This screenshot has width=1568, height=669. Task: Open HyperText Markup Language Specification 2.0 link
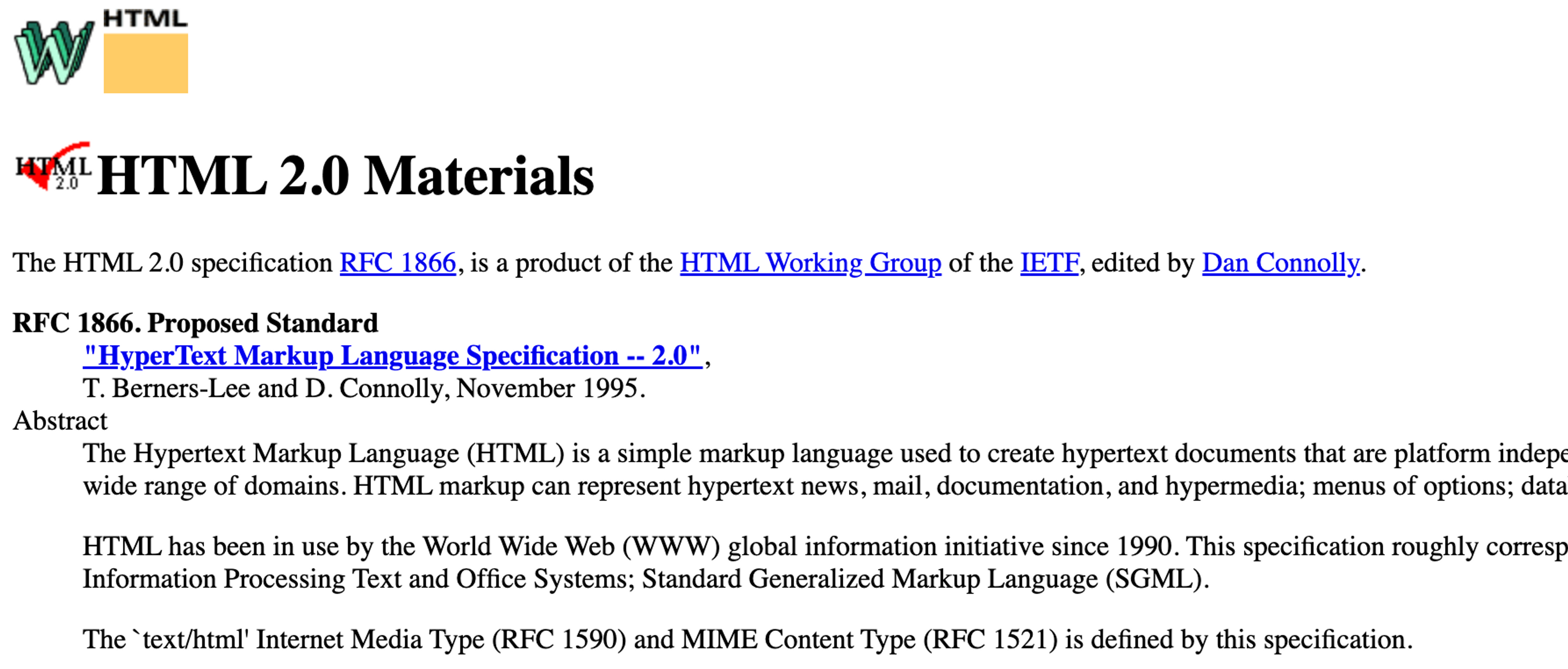(x=392, y=355)
